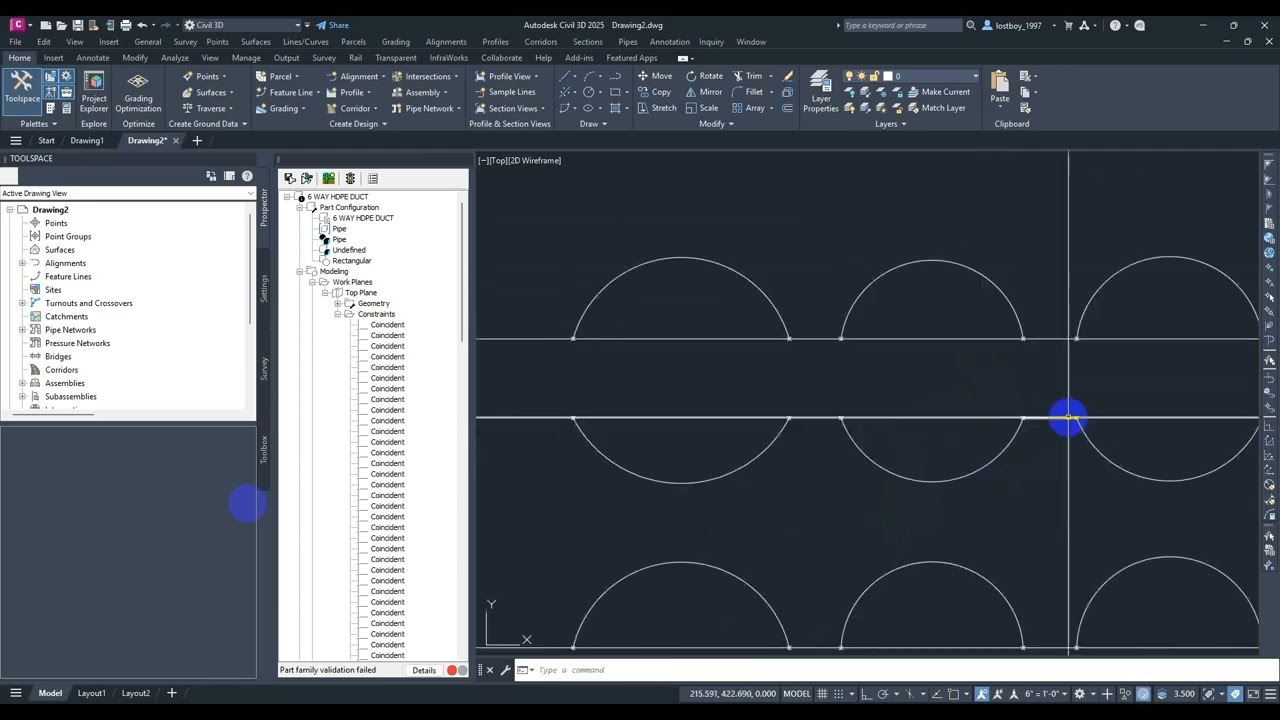Toggle annotation visibility highlighted in status bar

point(982,694)
